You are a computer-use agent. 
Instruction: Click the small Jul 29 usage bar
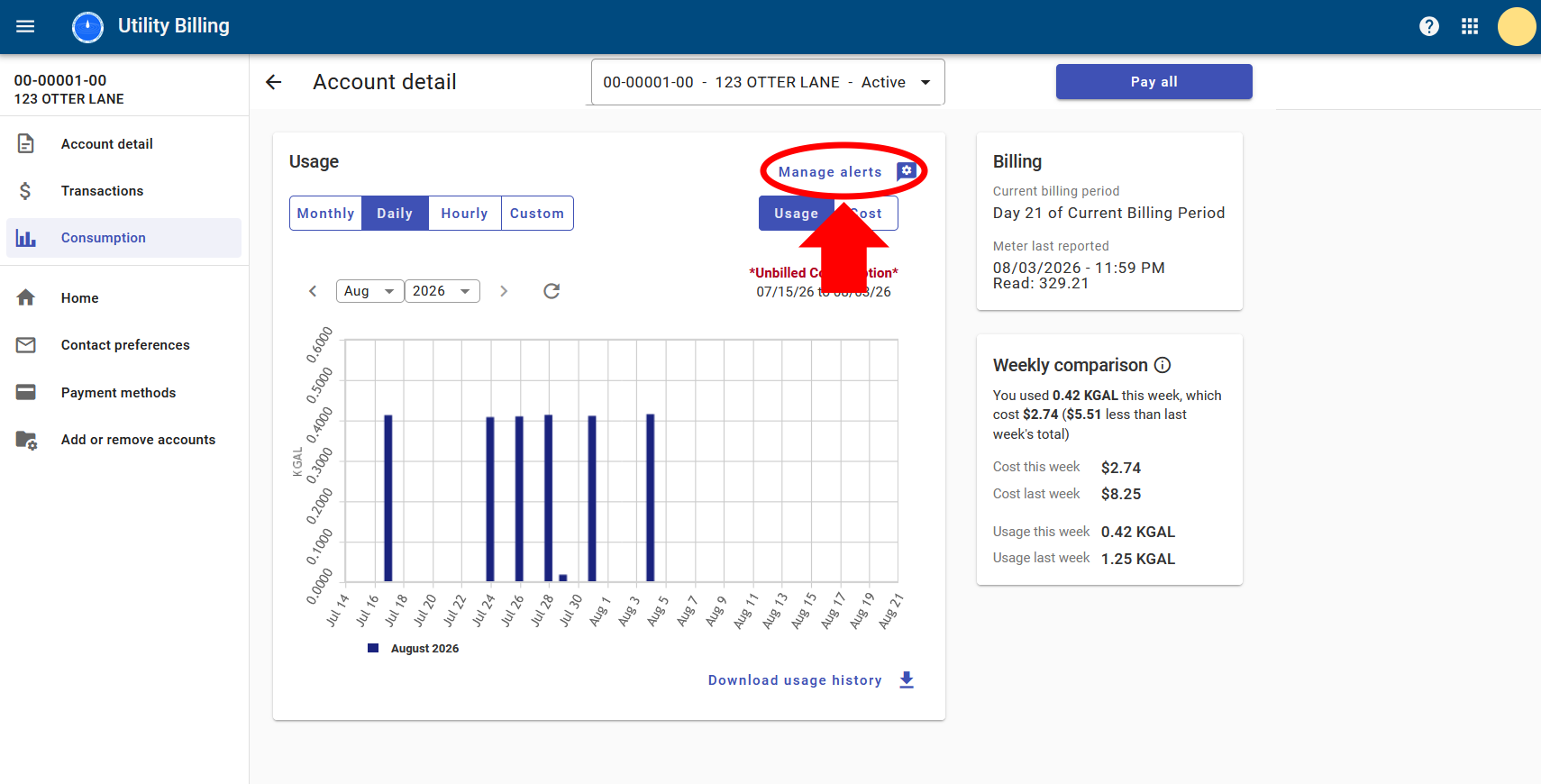point(563,579)
